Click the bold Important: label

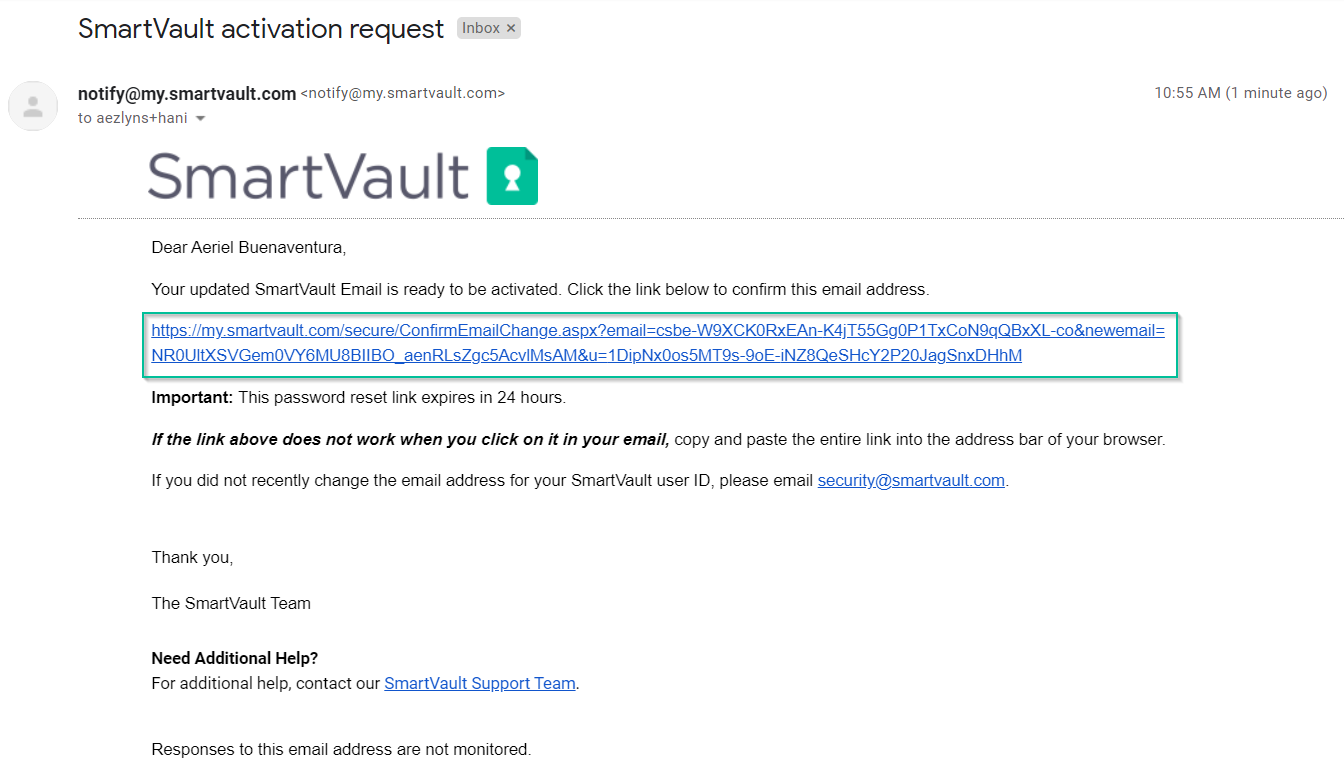[192, 397]
